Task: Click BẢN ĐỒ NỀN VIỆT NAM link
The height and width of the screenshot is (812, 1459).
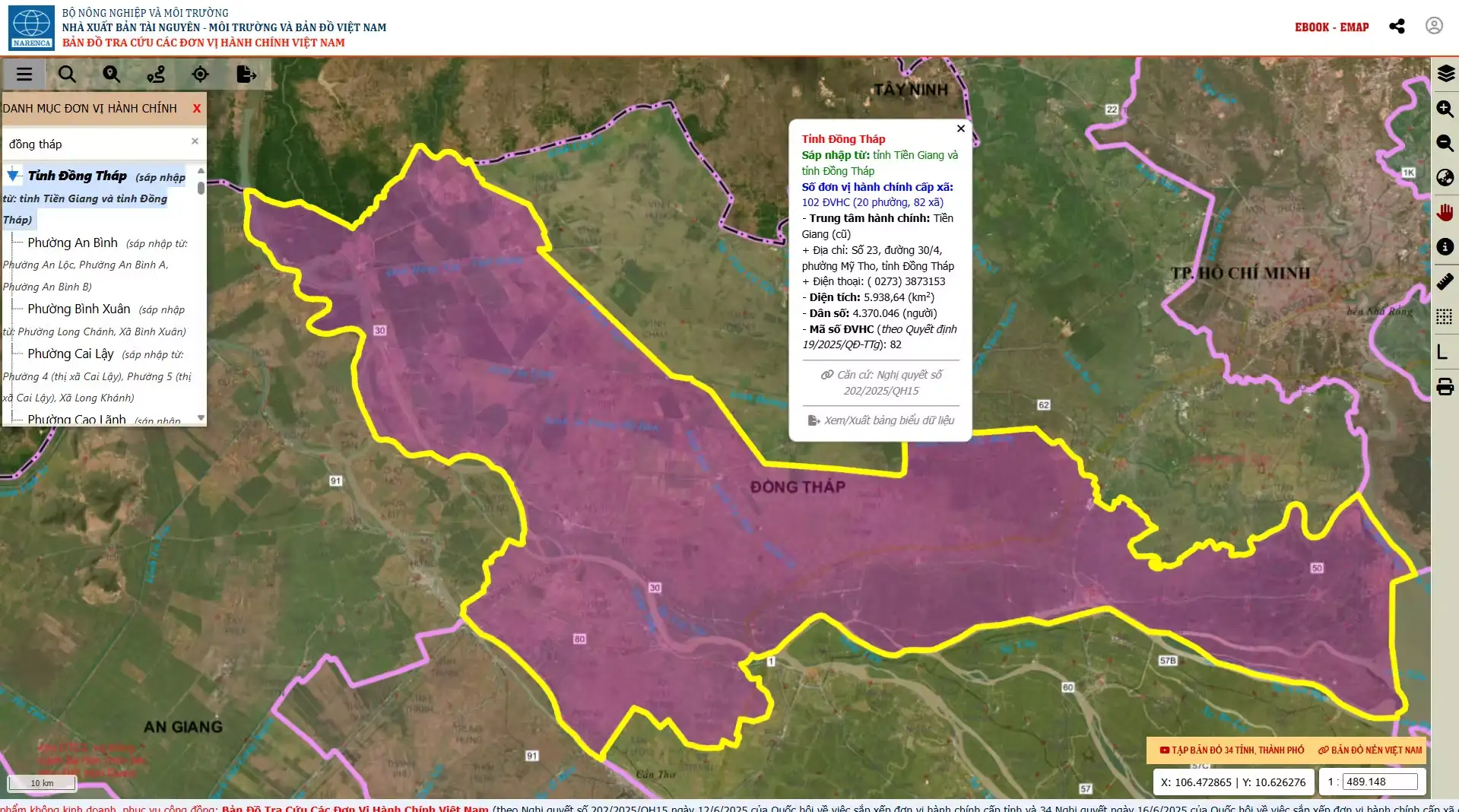Action: [1370, 750]
